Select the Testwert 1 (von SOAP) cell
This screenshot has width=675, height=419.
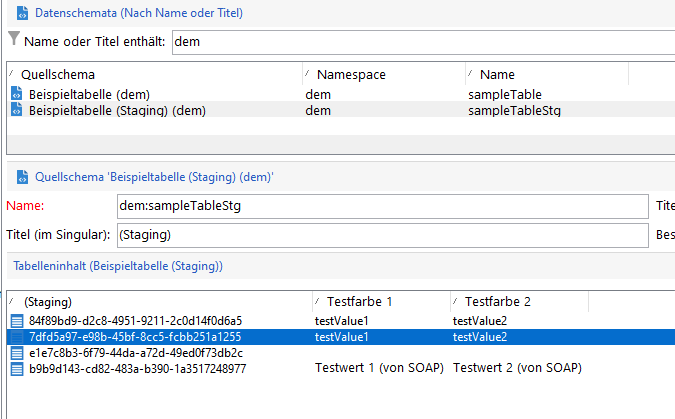[x=376, y=368]
